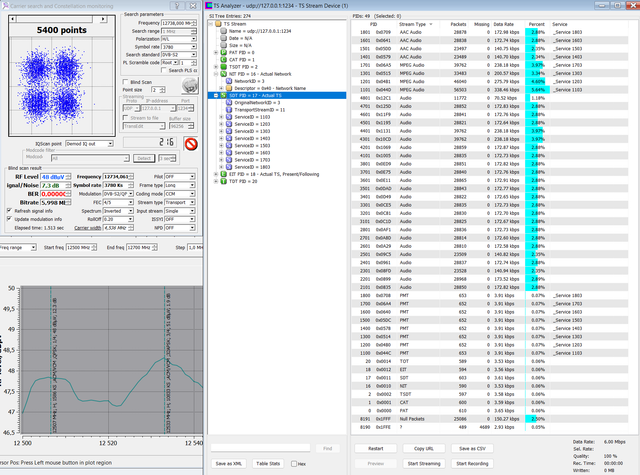Uncheck Update modulation info
The width and height of the screenshot is (640, 475).
tap(9, 219)
